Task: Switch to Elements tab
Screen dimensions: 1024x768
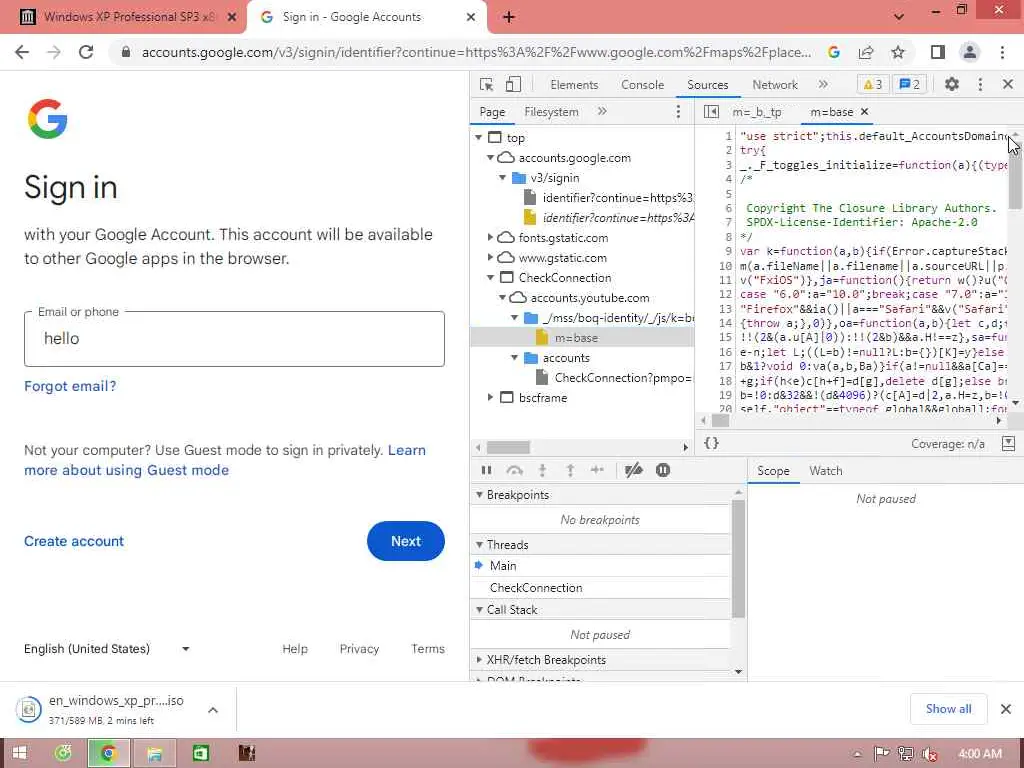Action: 574,85
